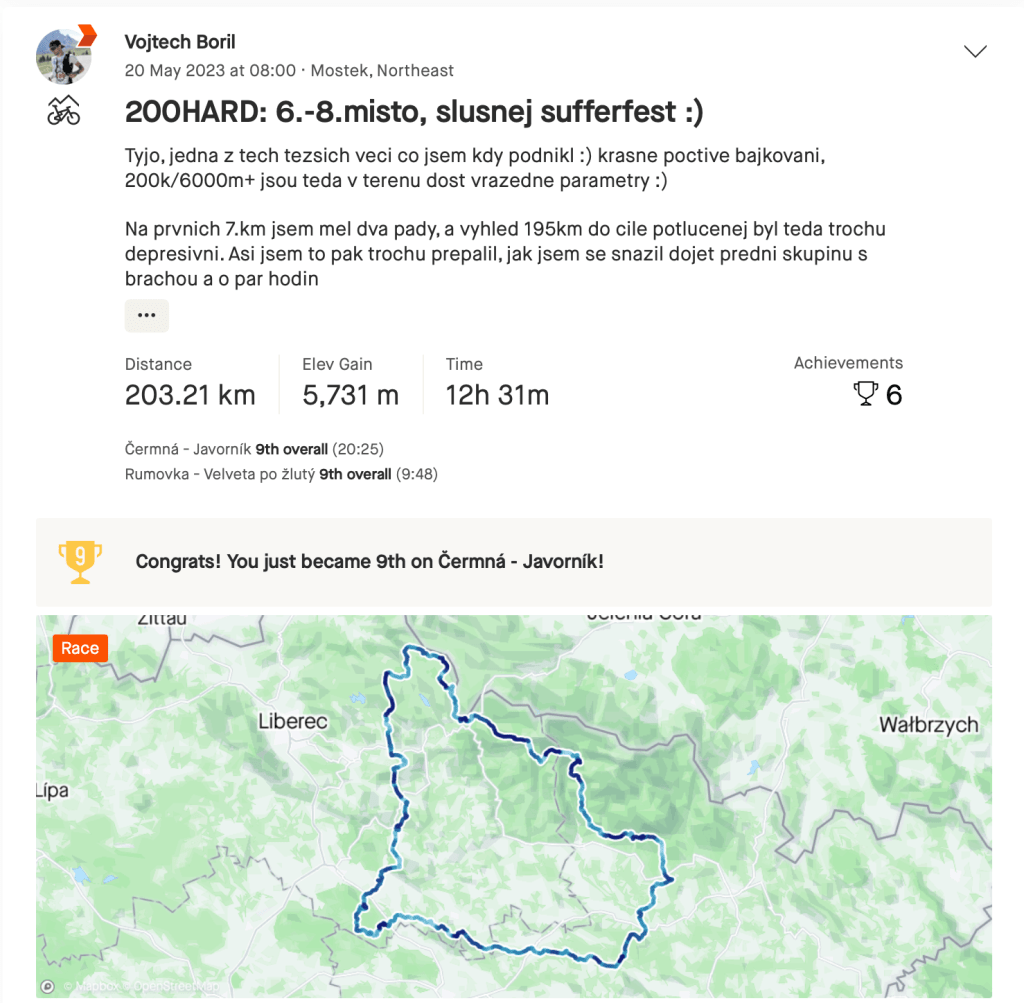Click the Wałbrzych label on the map
The image size is (1024, 1003).
pos(928,725)
